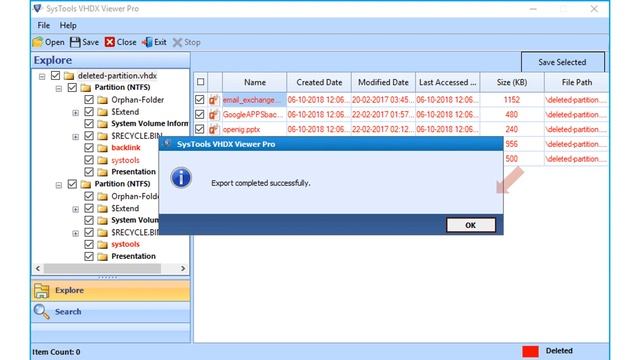640x360 pixels.
Task: Sort by the Name column header
Action: (255, 82)
